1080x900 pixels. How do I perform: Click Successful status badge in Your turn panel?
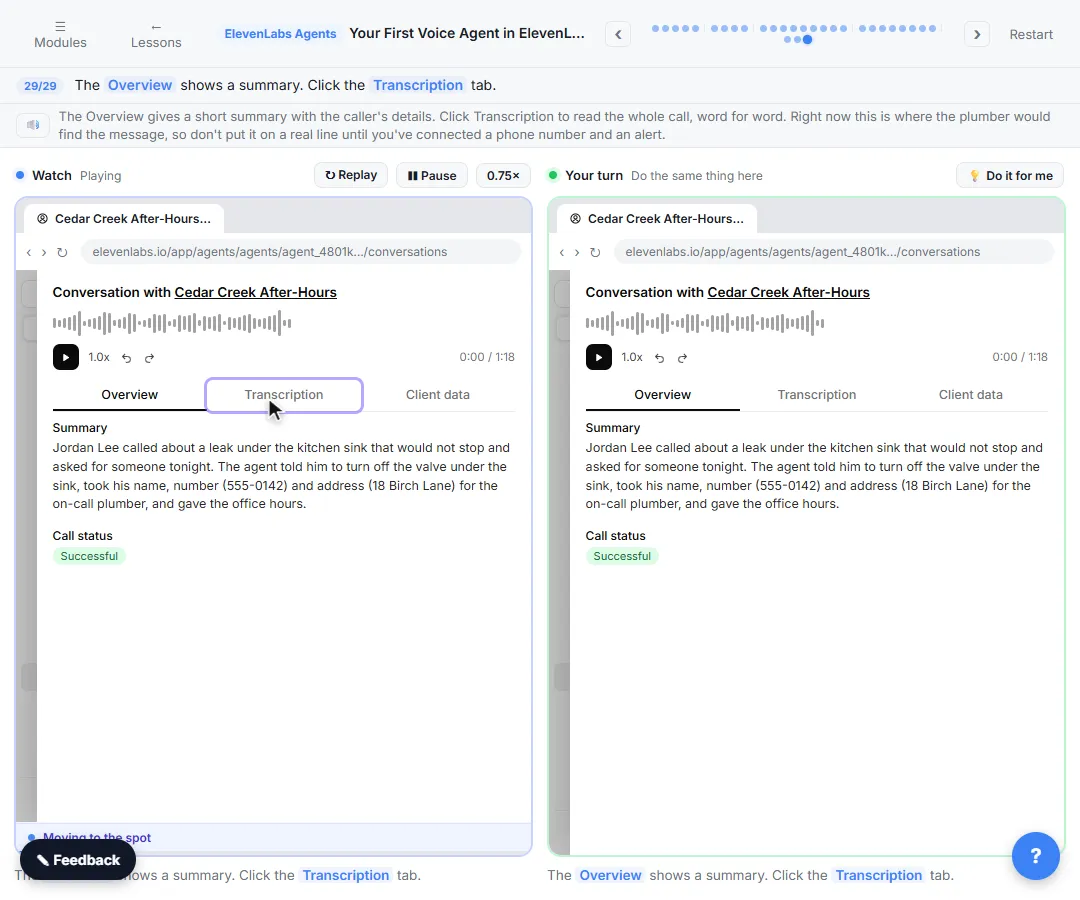[x=622, y=556]
